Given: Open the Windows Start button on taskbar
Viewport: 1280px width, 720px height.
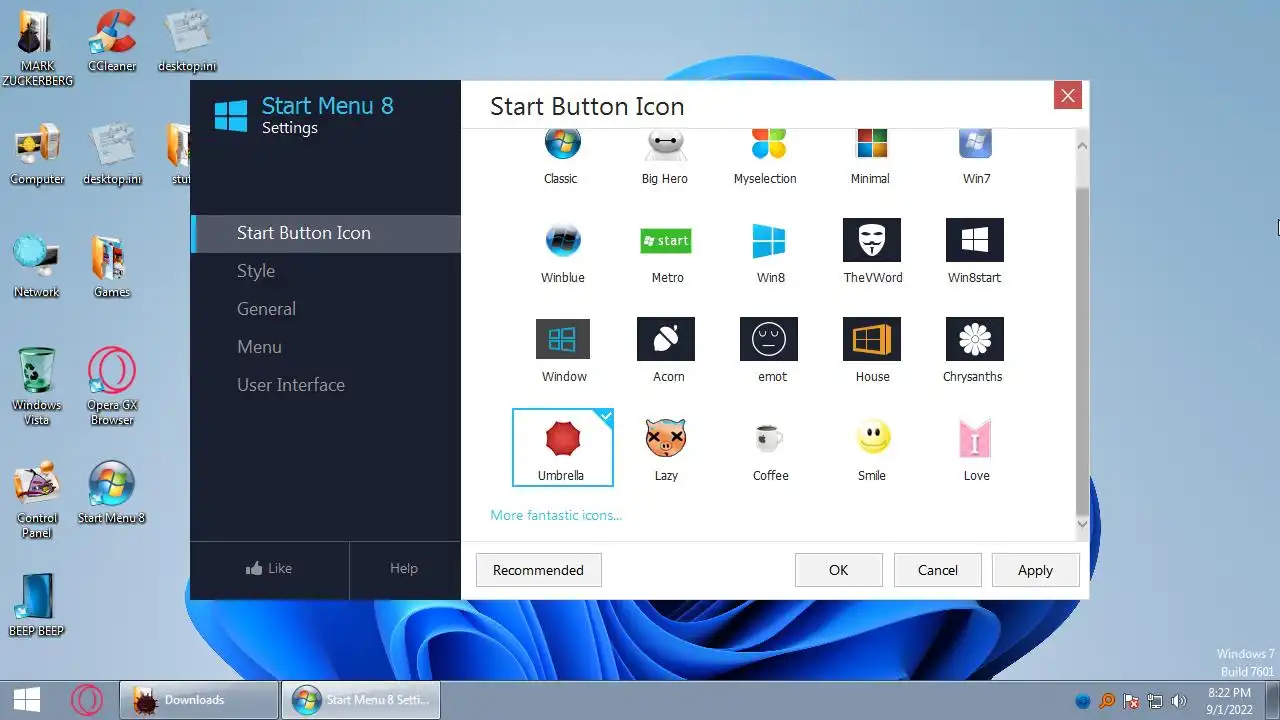Looking at the screenshot, I should [x=27, y=699].
